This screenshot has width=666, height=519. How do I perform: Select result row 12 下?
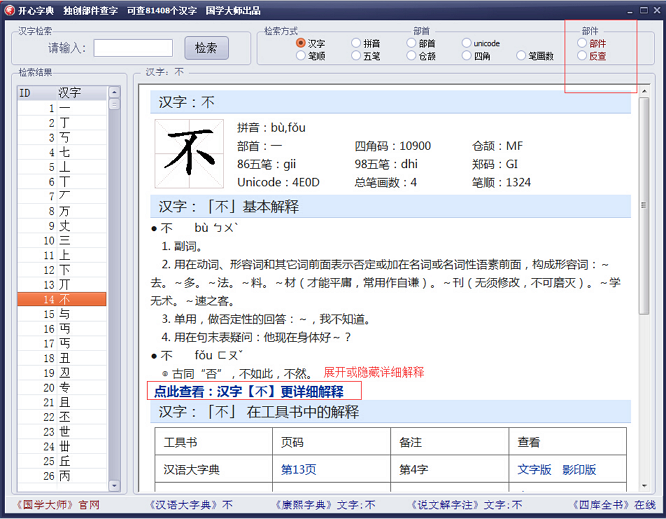point(62,270)
